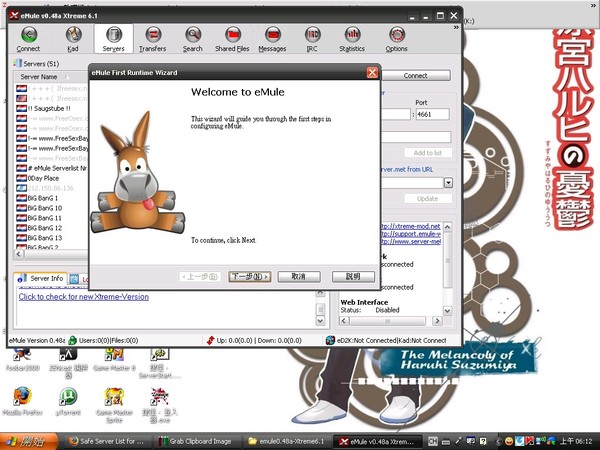The image size is (600, 450).
Task: Open the µTorrent desktop icon
Action: coord(68,401)
